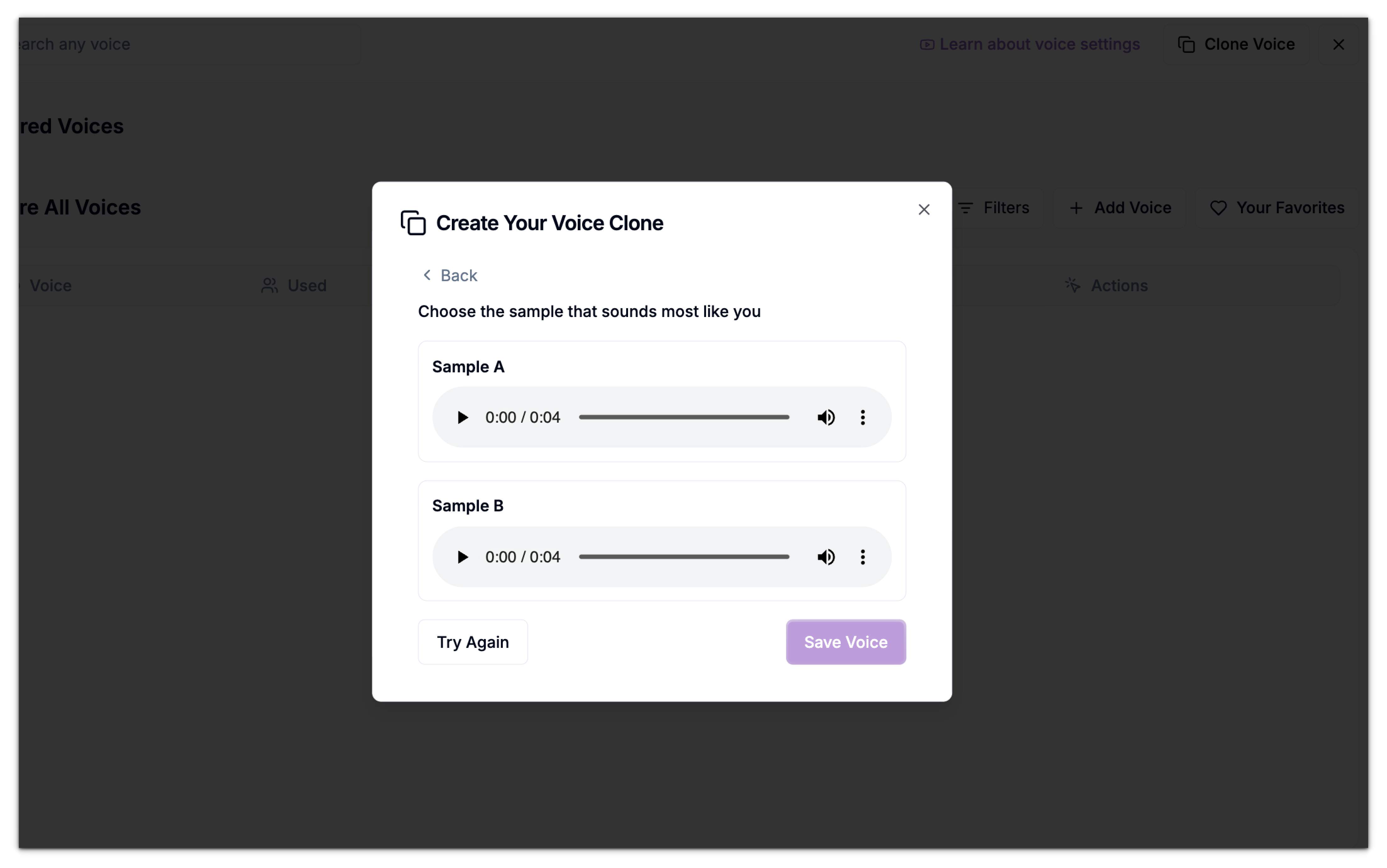Expand the Used column header

(294, 285)
